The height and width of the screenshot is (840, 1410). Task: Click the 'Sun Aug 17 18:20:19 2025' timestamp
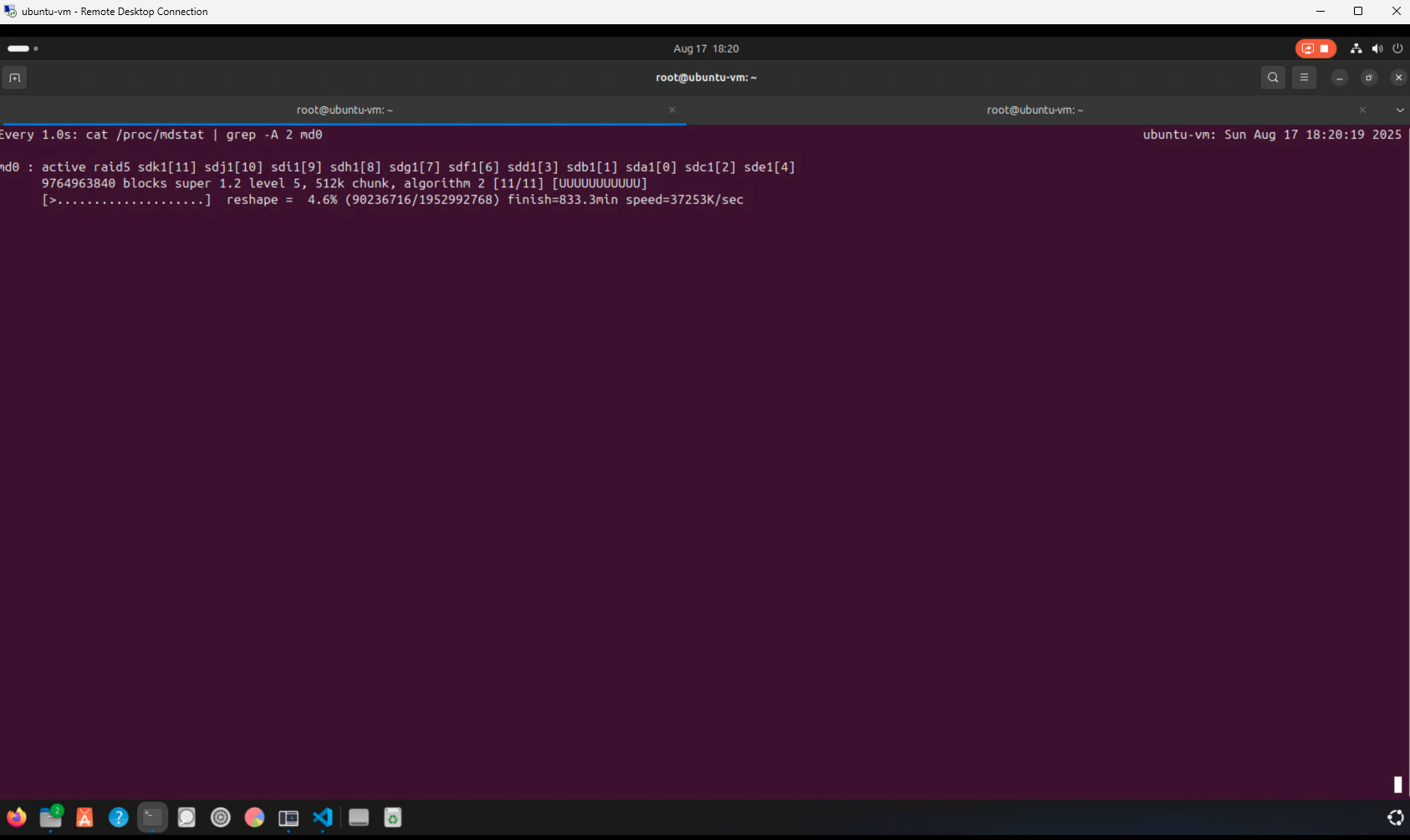point(1313,135)
